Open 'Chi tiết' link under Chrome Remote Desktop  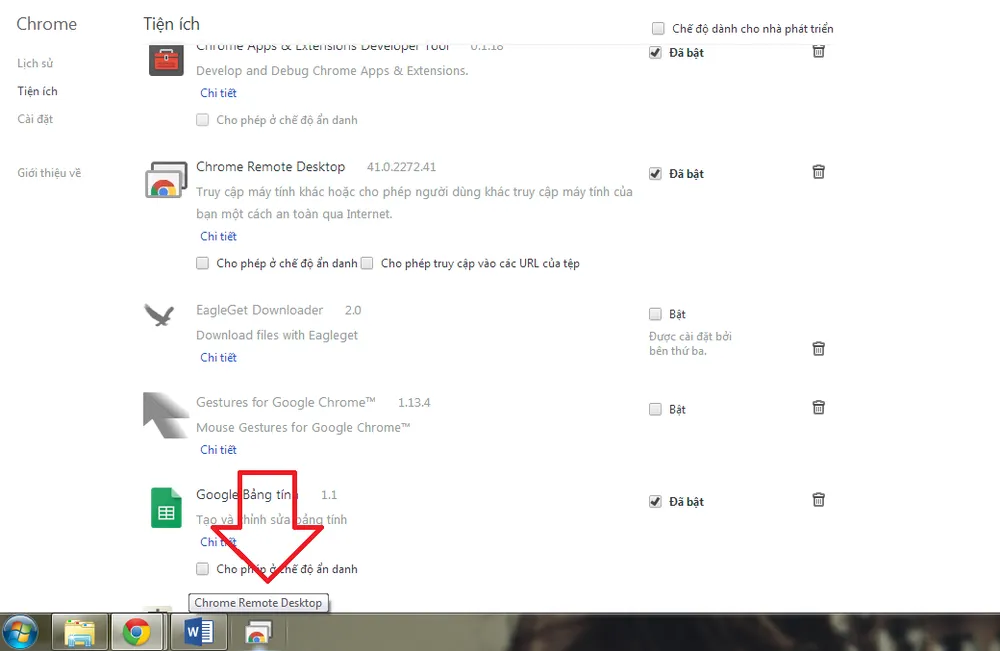point(218,237)
